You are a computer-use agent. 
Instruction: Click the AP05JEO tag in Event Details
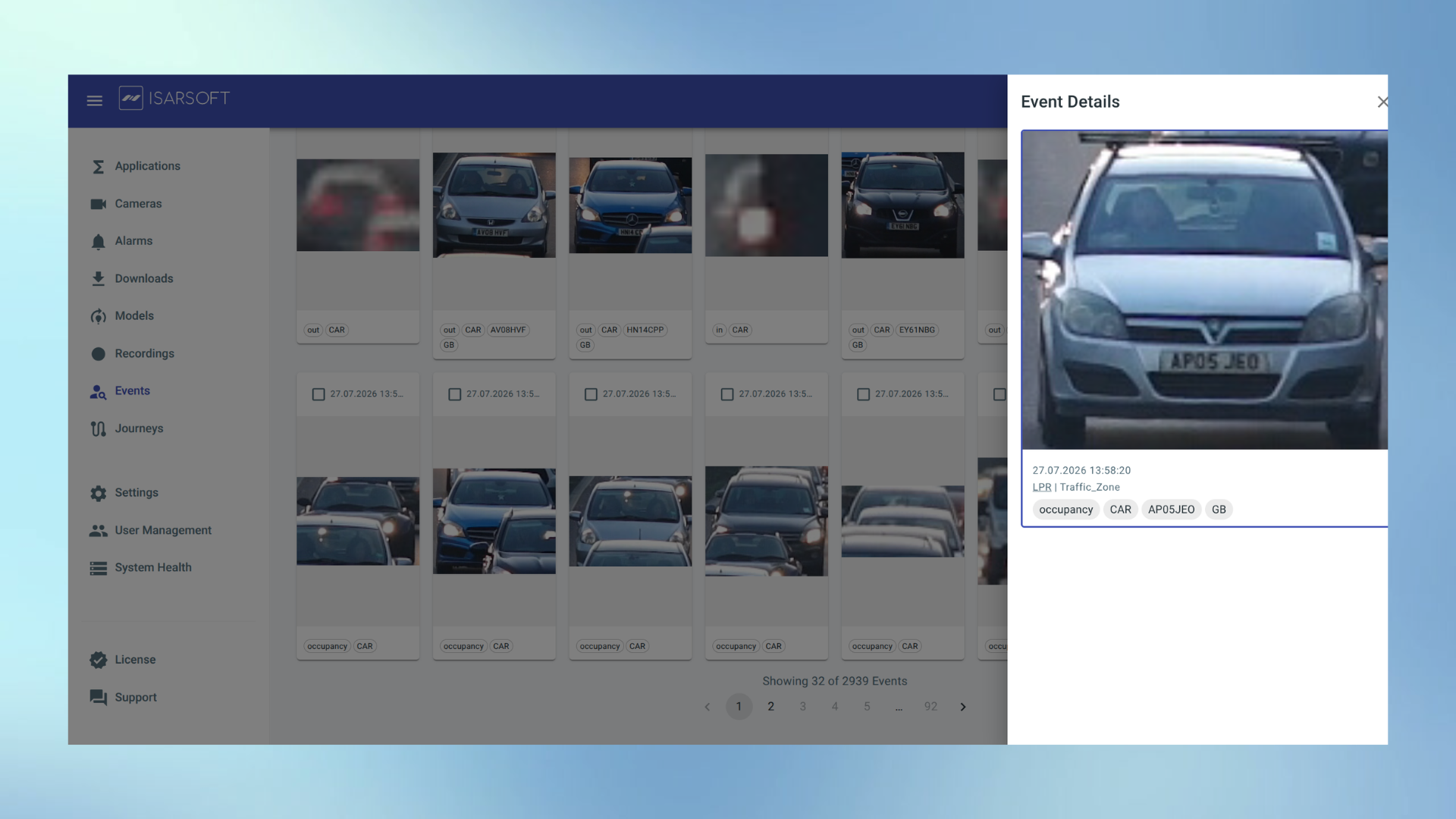[1171, 510]
